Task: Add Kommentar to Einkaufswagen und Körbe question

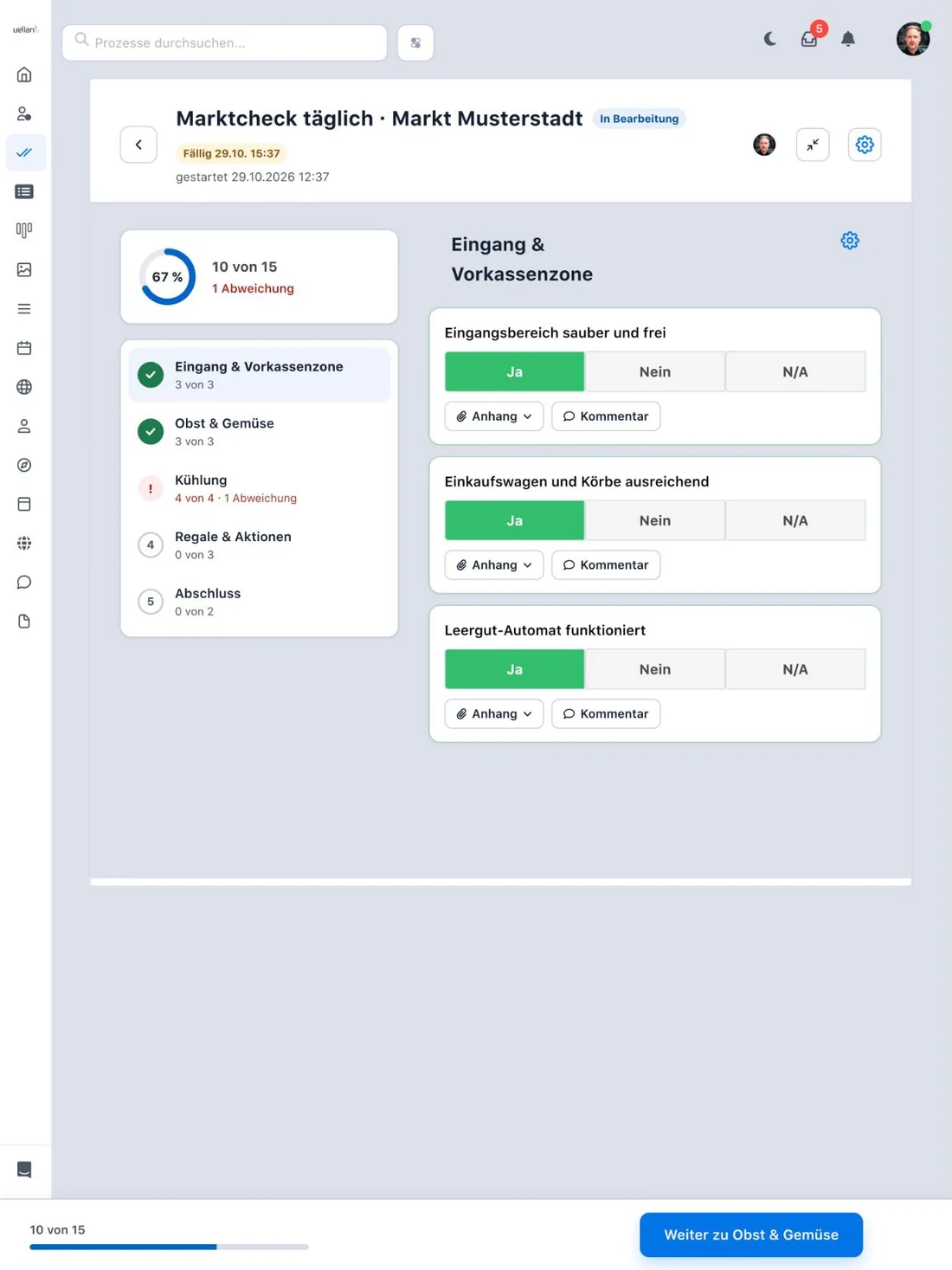Action: pyautogui.click(x=606, y=565)
